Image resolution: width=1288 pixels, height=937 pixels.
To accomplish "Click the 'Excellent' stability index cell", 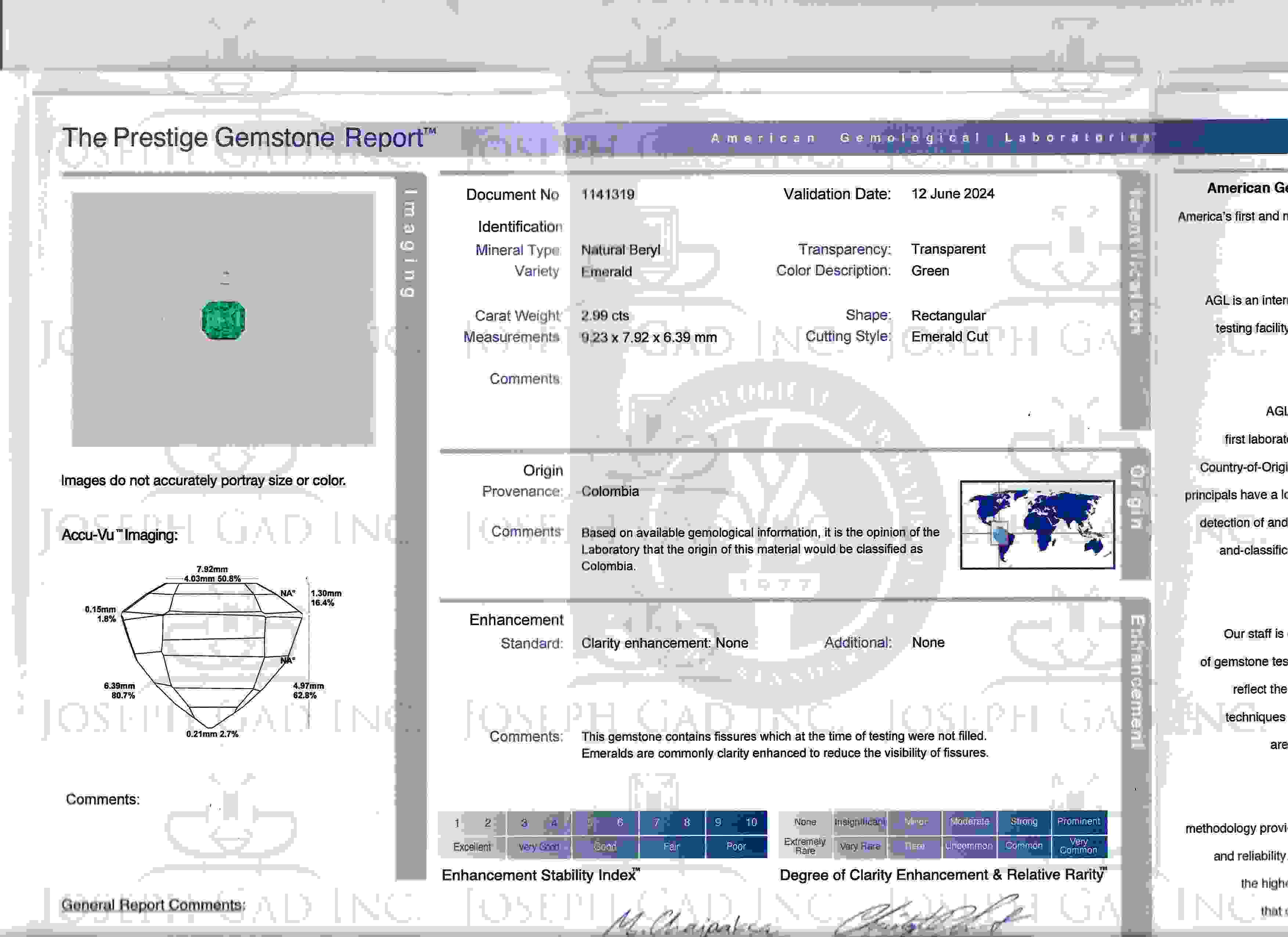I will point(471,847).
